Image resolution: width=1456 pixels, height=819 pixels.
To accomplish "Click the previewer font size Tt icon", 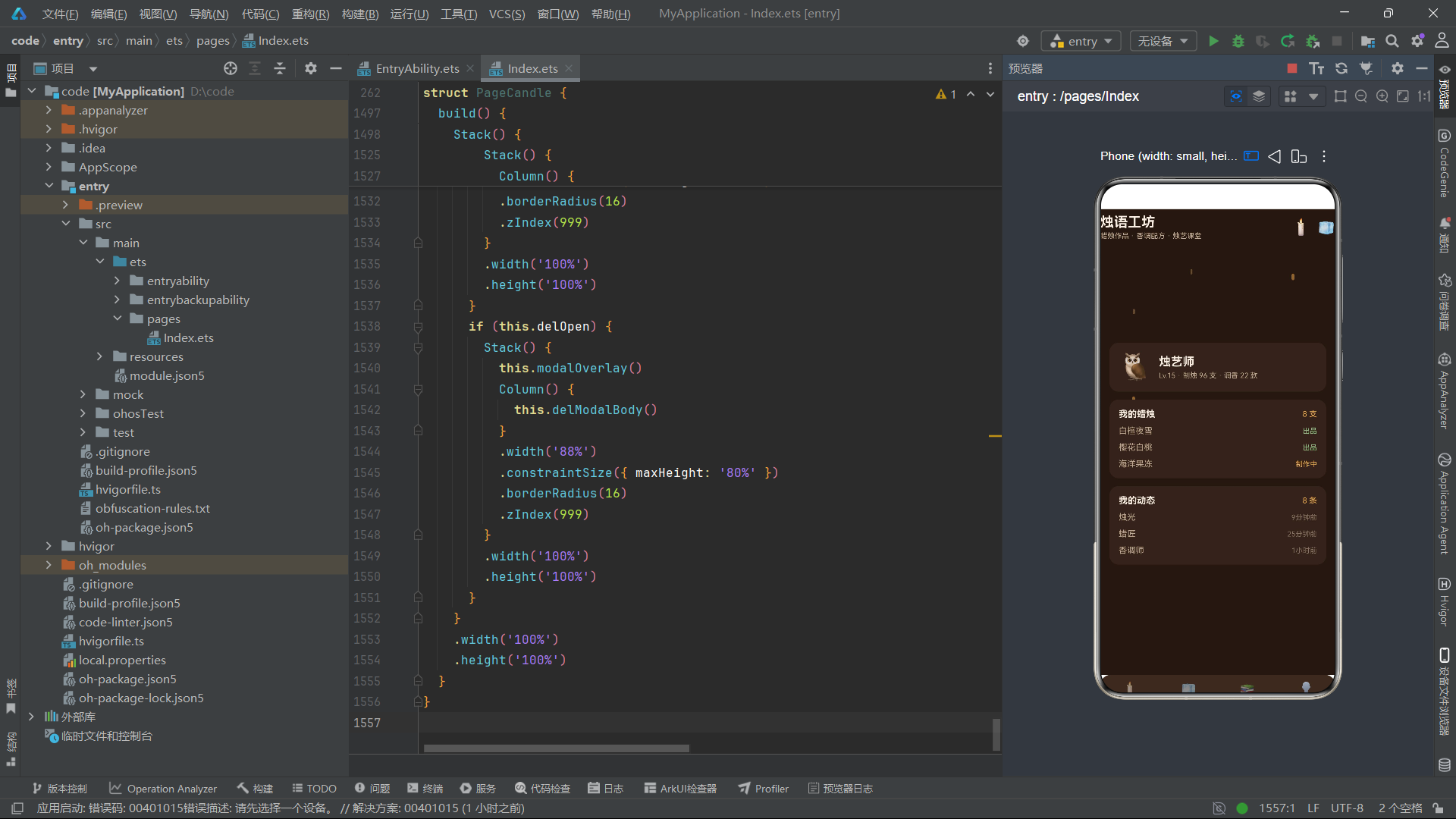I will pyautogui.click(x=1316, y=68).
